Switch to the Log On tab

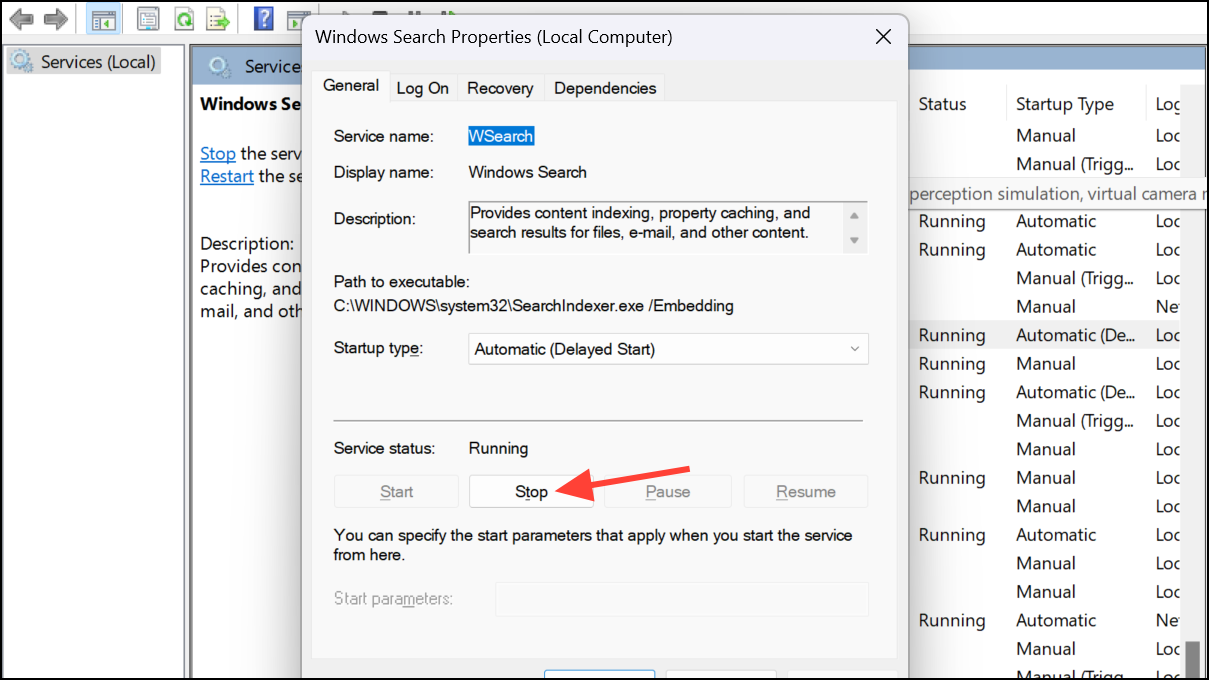422,88
